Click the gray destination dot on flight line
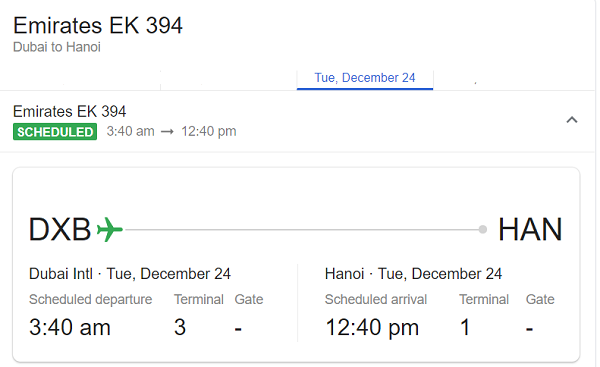 coord(483,229)
